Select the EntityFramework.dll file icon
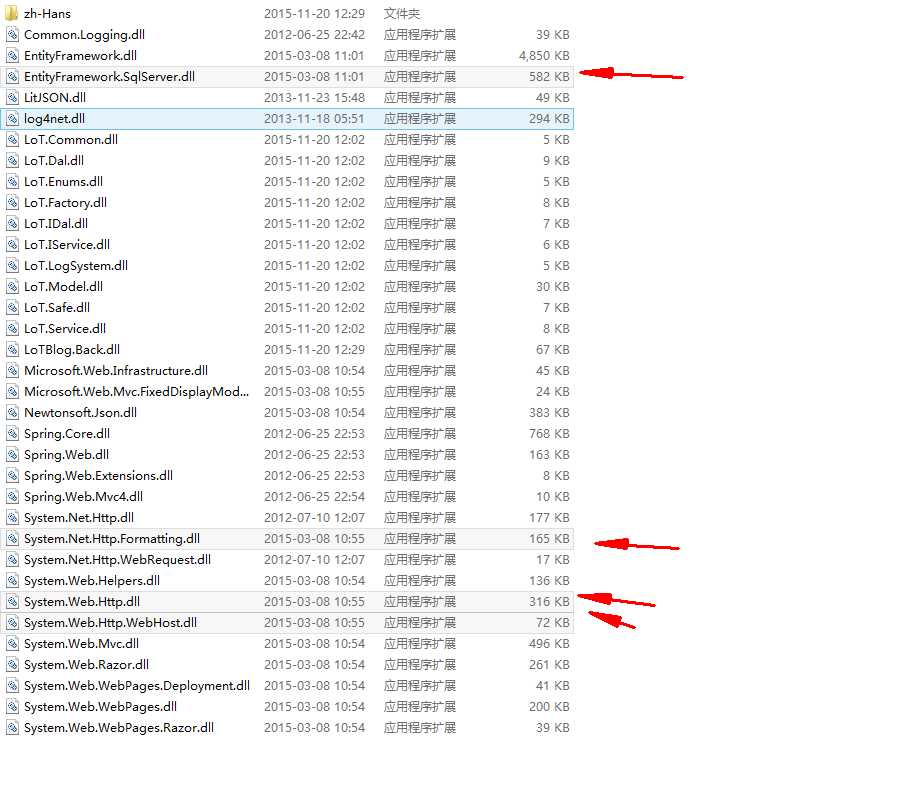 12,56
